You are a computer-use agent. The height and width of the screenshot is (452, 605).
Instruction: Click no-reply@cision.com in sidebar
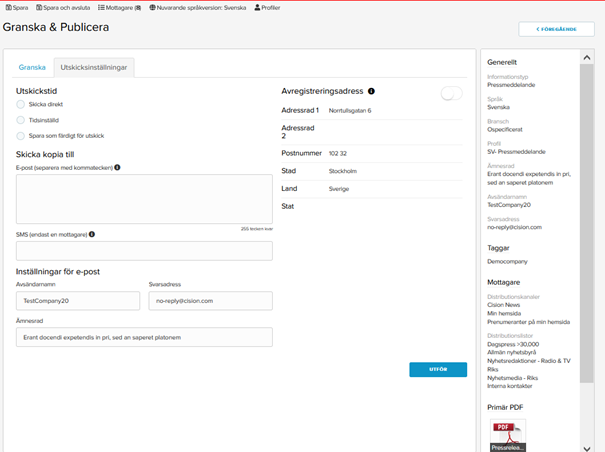coord(514,227)
